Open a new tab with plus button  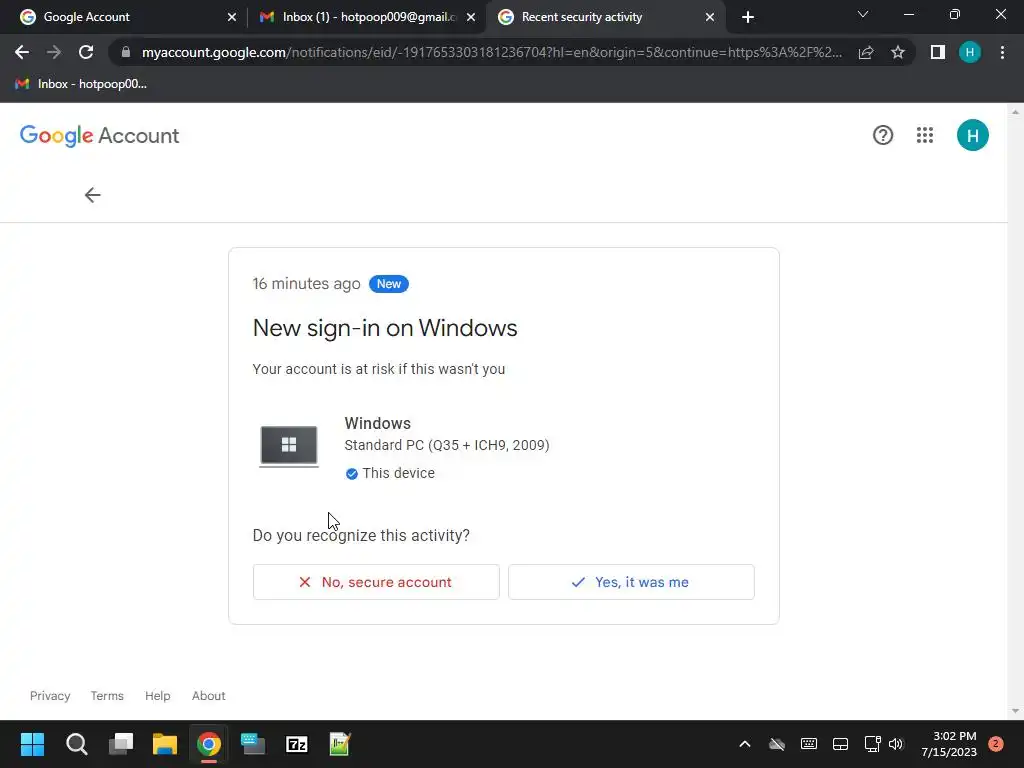(748, 17)
